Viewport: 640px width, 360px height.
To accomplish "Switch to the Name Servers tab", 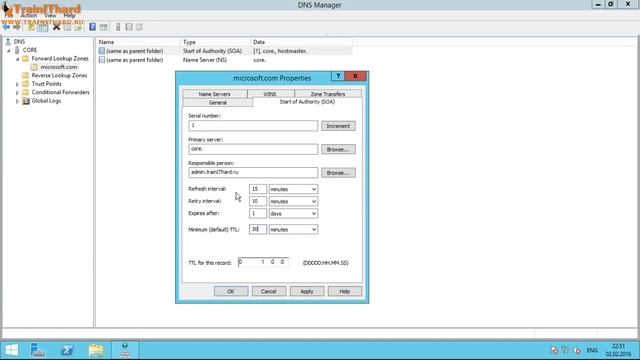I will (214, 94).
